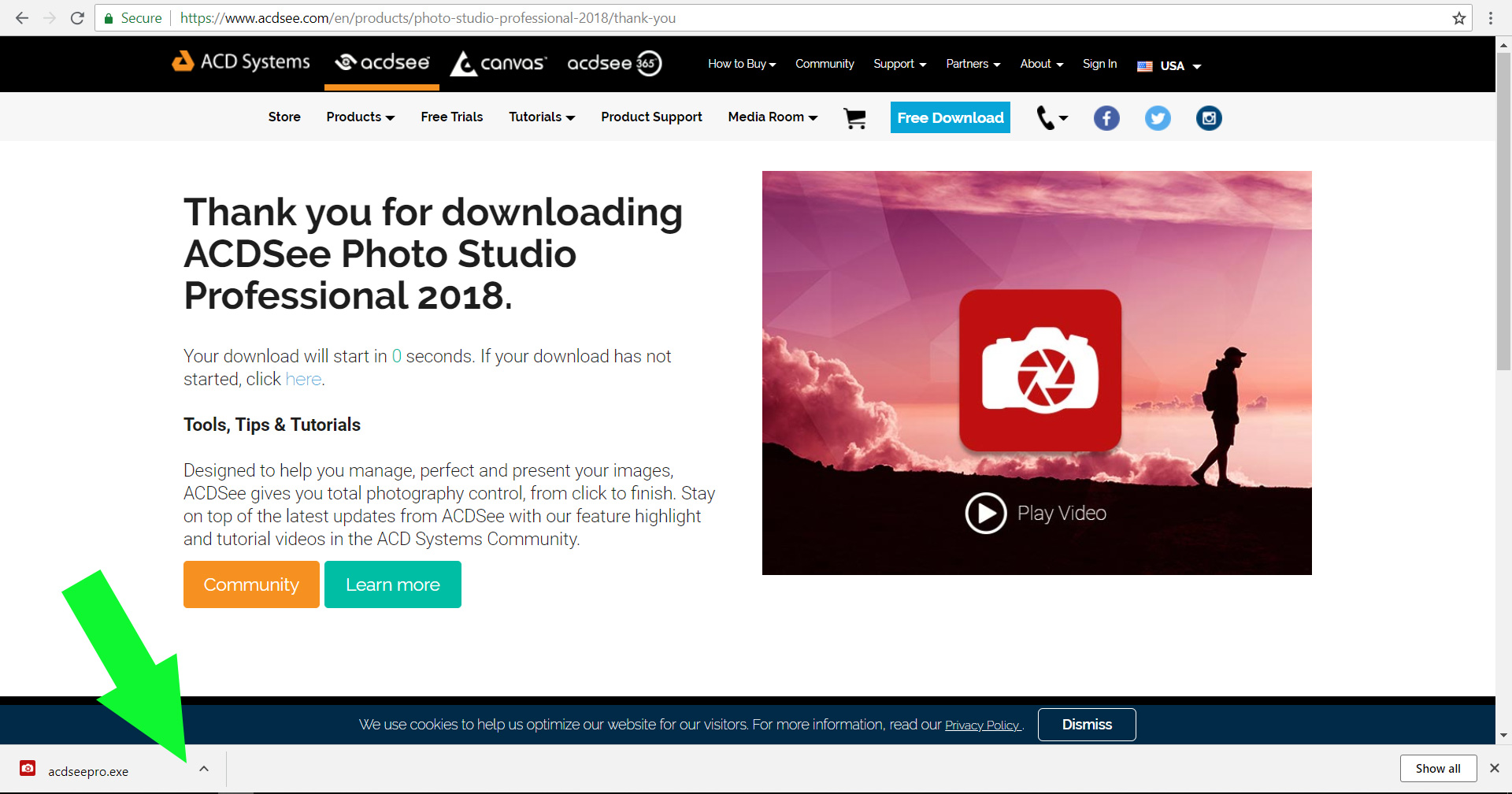Expand the Tutorials menu
Viewport: 1512px width, 794px height.
(x=542, y=117)
